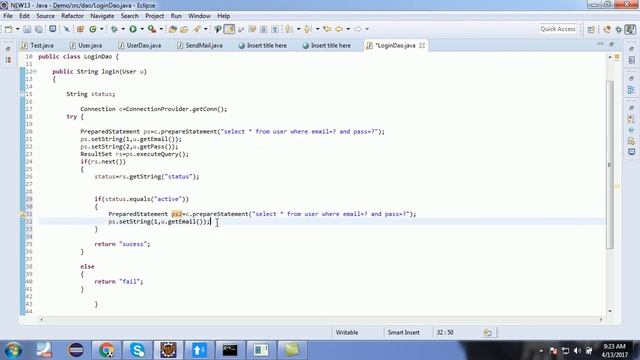Click the Quick Access search field

[x=558, y=29]
